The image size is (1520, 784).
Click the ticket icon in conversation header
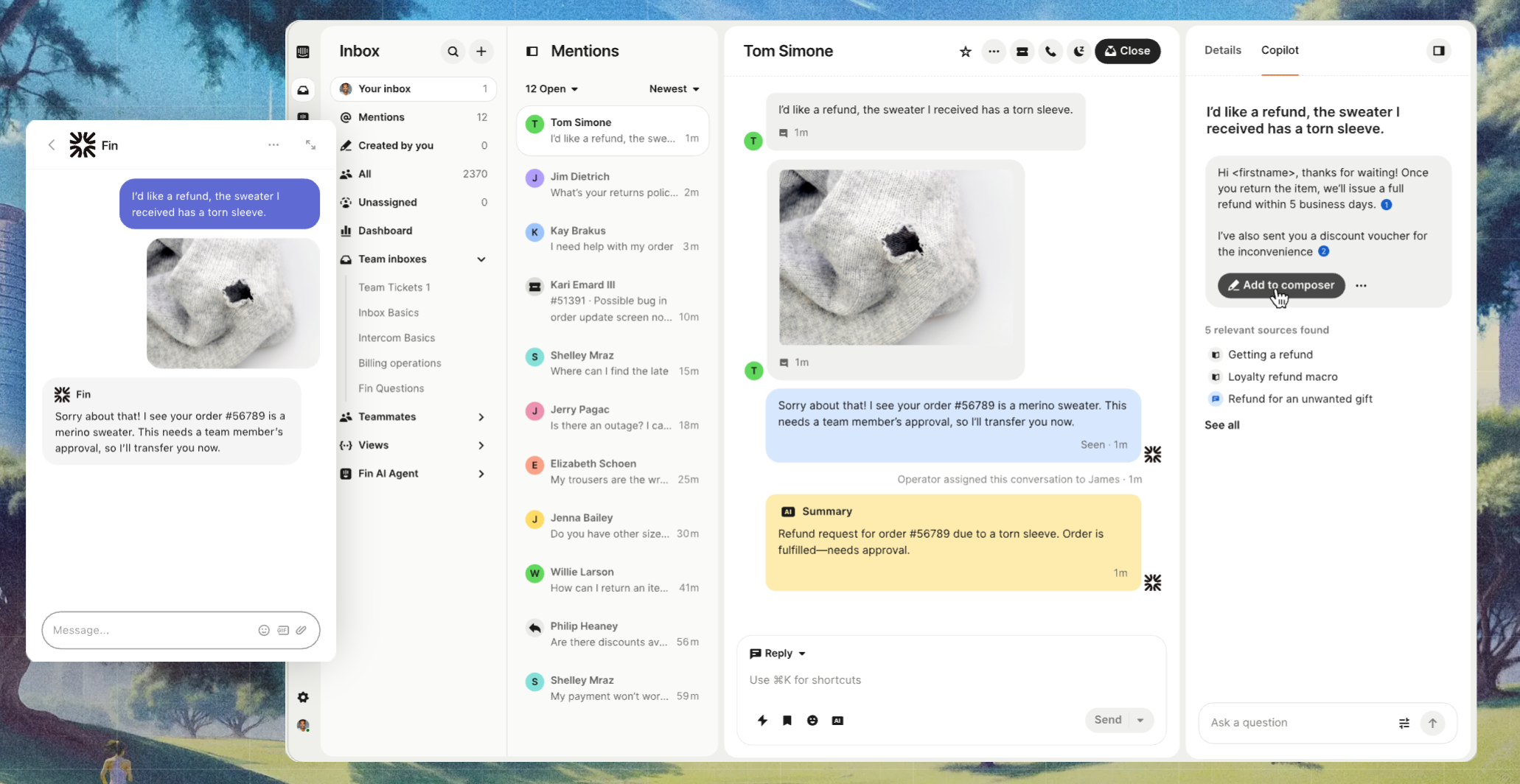click(1022, 52)
